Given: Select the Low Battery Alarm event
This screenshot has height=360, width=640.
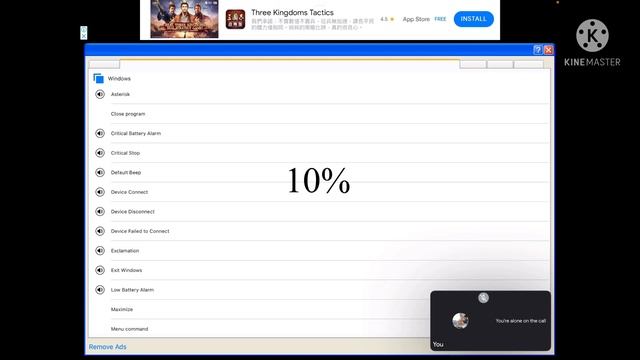Looking at the screenshot, I should (x=132, y=290).
